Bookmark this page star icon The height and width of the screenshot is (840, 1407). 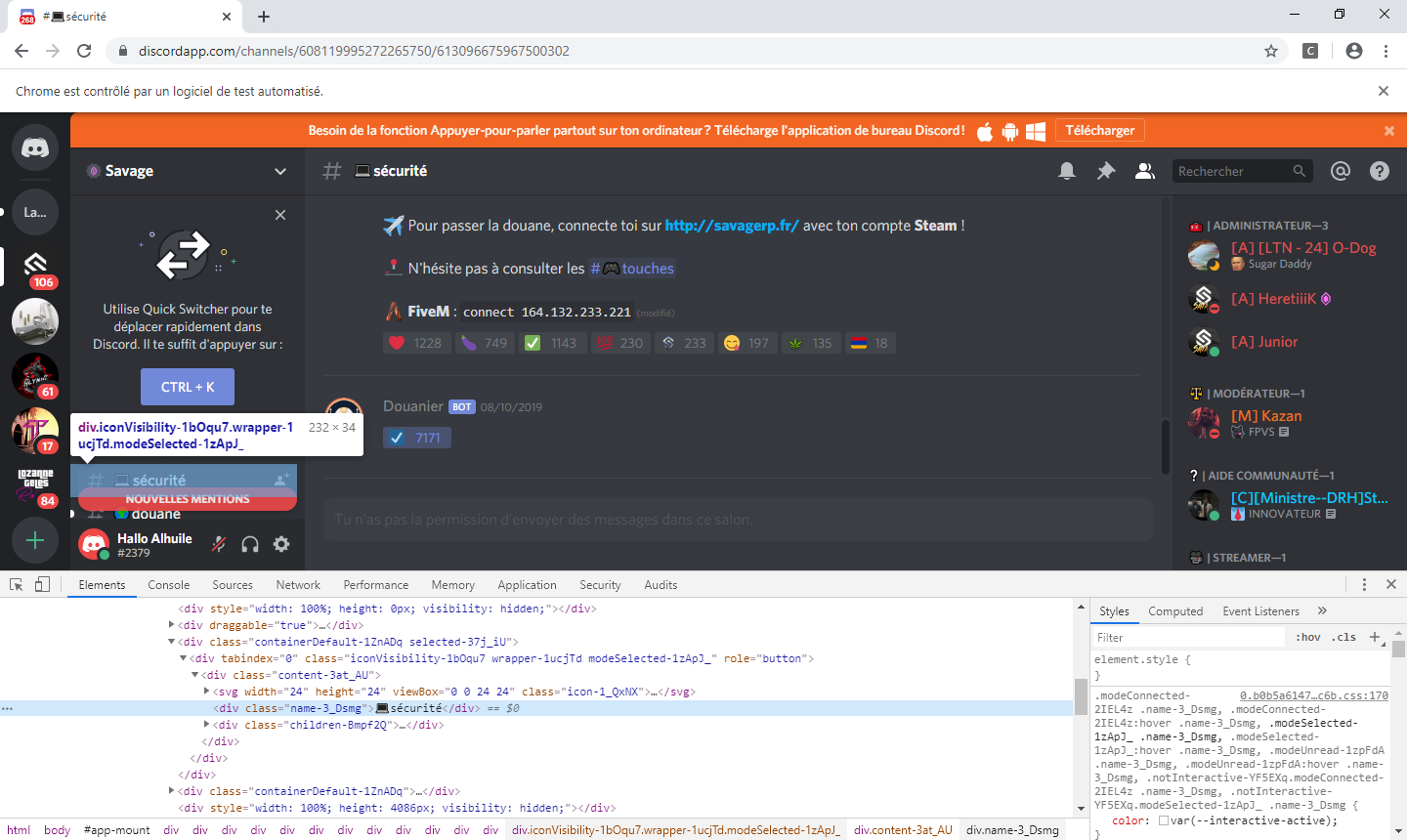pos(1271,51)
